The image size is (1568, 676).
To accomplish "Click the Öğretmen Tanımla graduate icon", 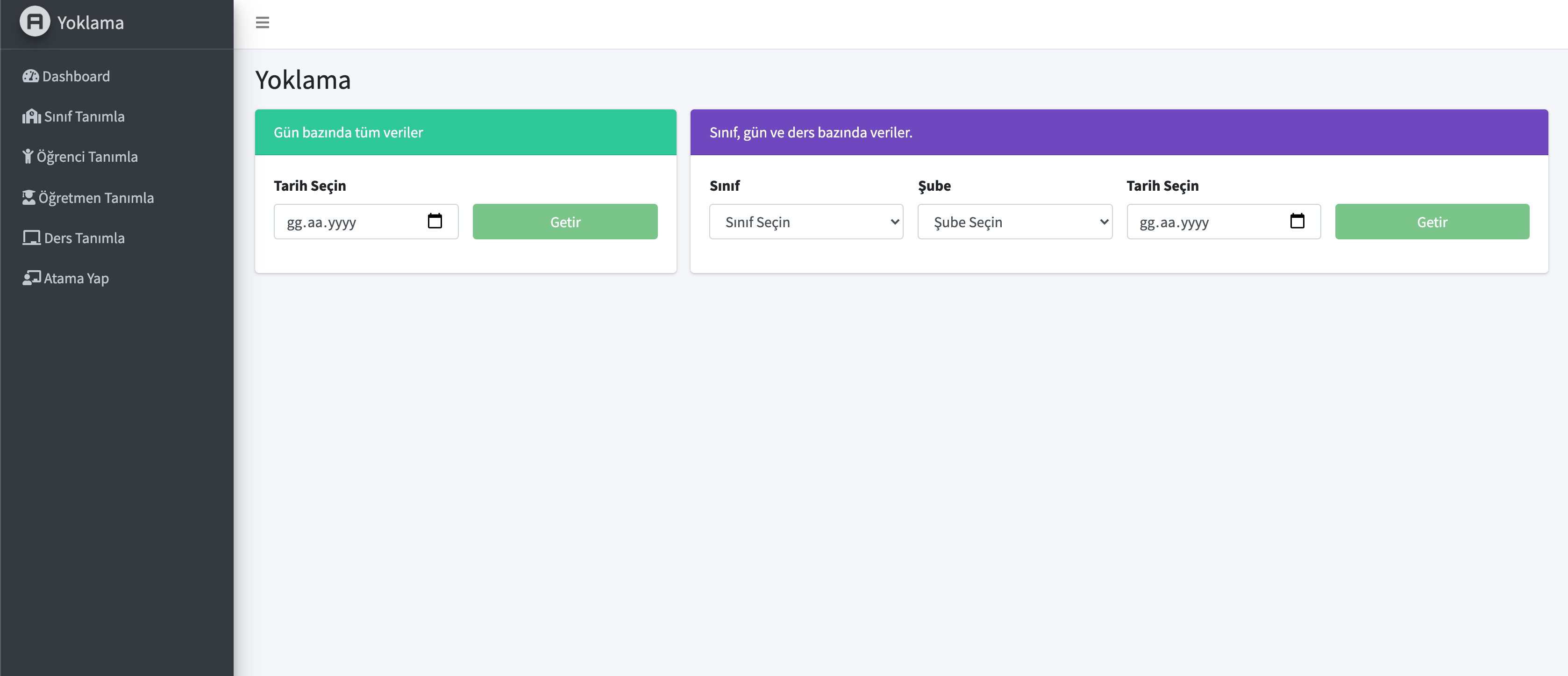I will [29, 197].
